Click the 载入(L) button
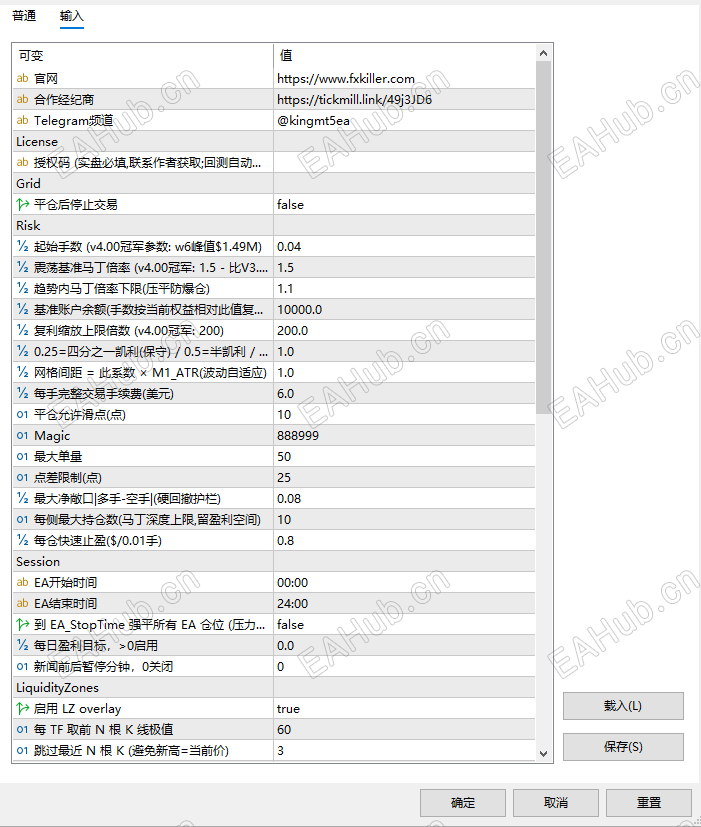Image resolution: width=701 pixels, height=827 pixels. pyautogui.click(x=623, y=706)
